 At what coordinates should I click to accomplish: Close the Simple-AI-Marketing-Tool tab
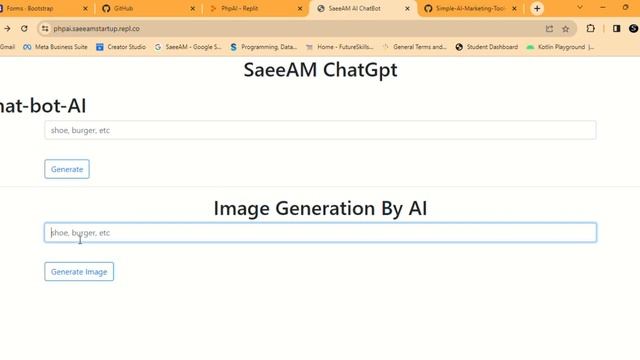(514, 9)
